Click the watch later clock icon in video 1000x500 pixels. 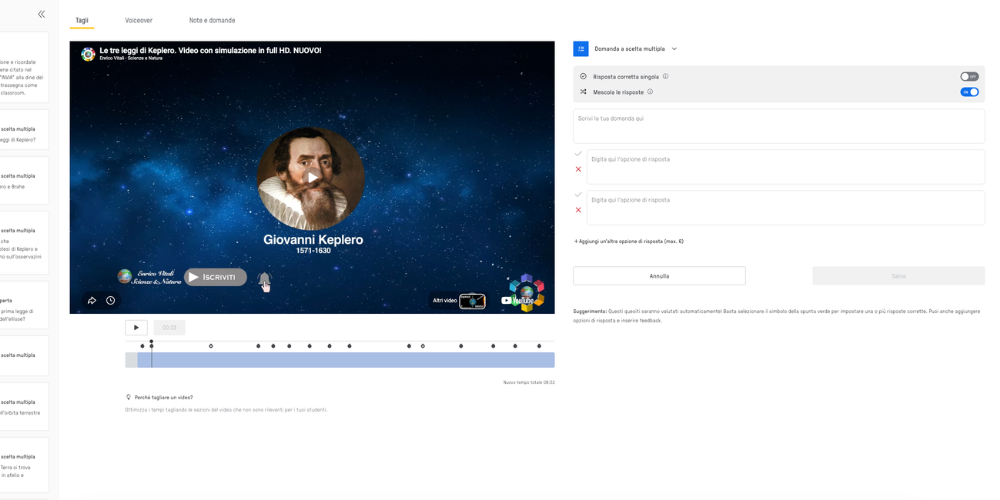pos(110,300)
